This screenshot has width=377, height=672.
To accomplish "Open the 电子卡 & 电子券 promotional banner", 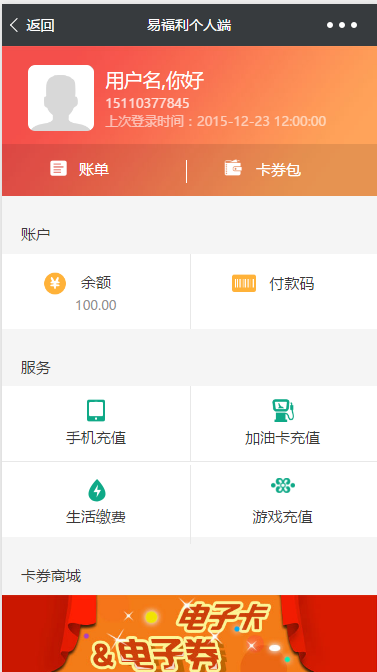I will click(189, 633).
